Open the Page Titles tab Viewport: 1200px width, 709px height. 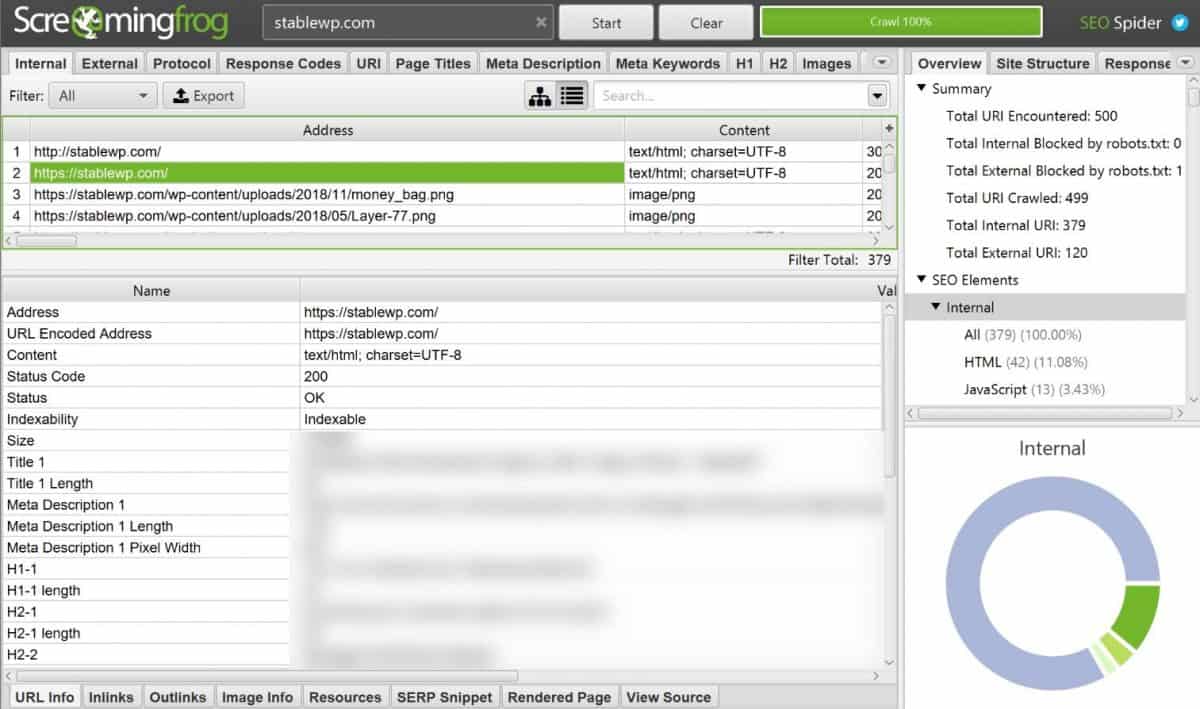(x=433, y=63)
